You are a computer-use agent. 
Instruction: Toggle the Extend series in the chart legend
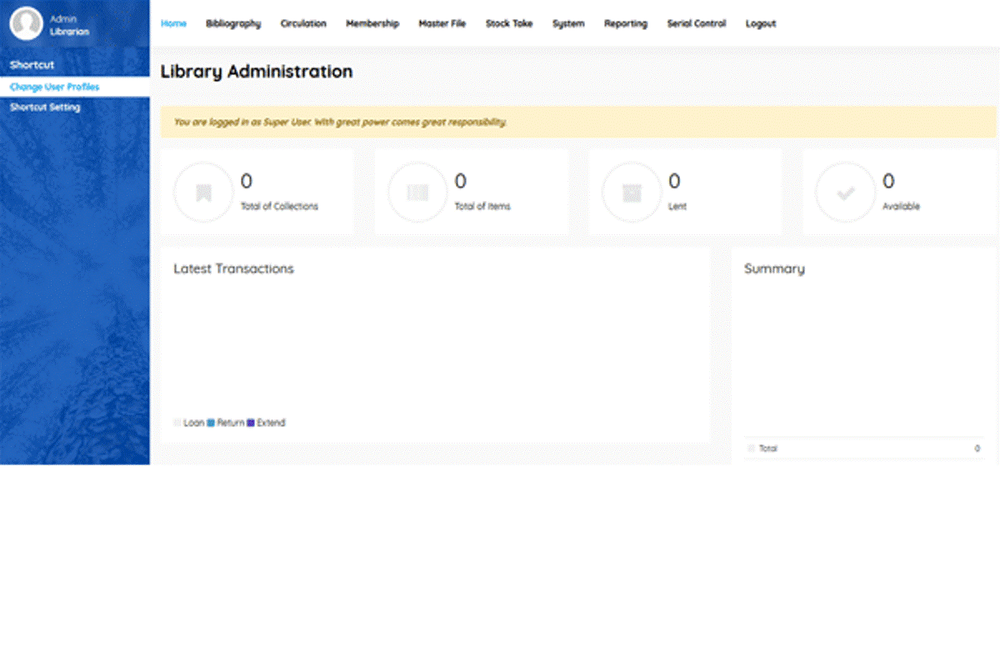click(269, 422)
